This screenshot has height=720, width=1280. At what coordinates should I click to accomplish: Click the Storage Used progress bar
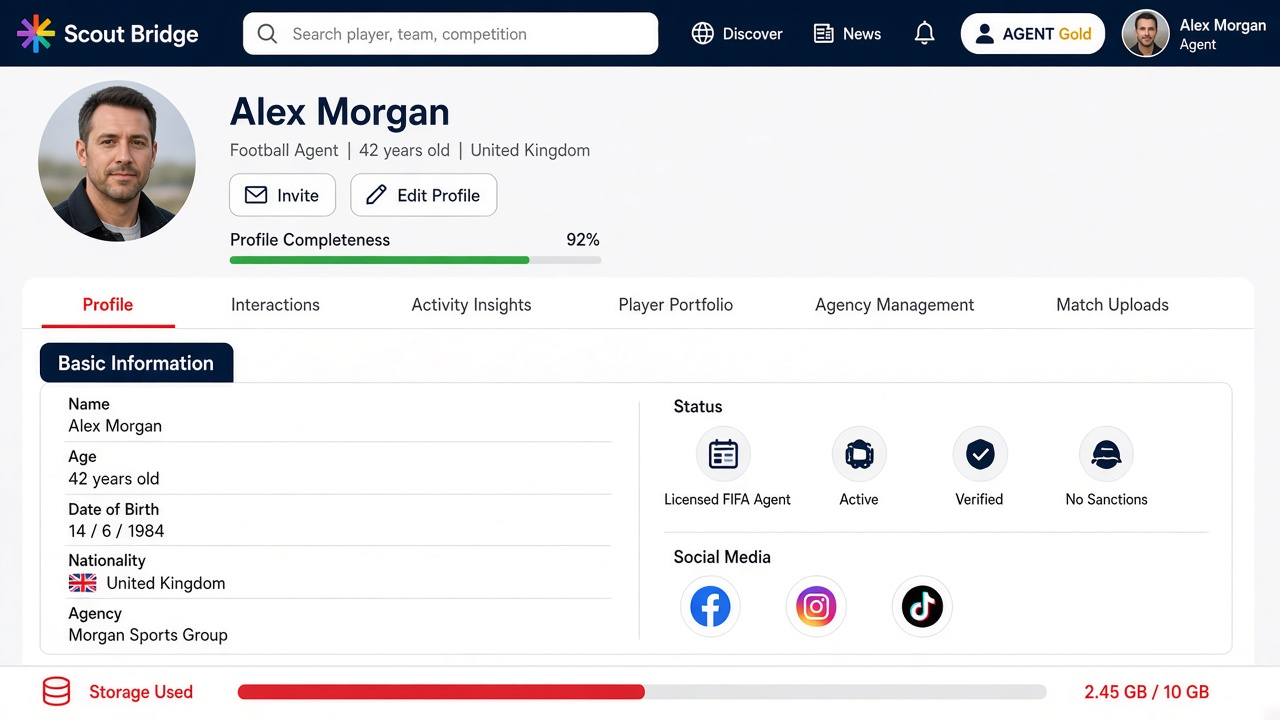[642, 692]
